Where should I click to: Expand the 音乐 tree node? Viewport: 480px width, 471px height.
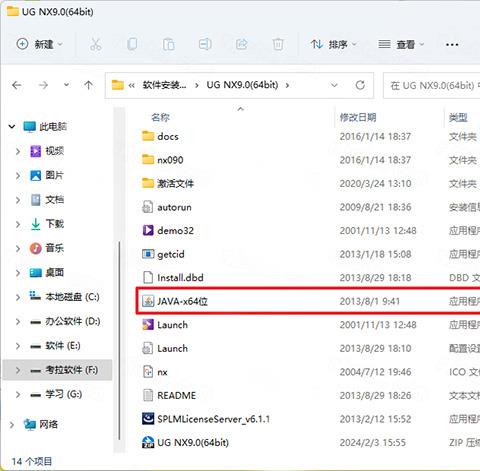(18, 248)
